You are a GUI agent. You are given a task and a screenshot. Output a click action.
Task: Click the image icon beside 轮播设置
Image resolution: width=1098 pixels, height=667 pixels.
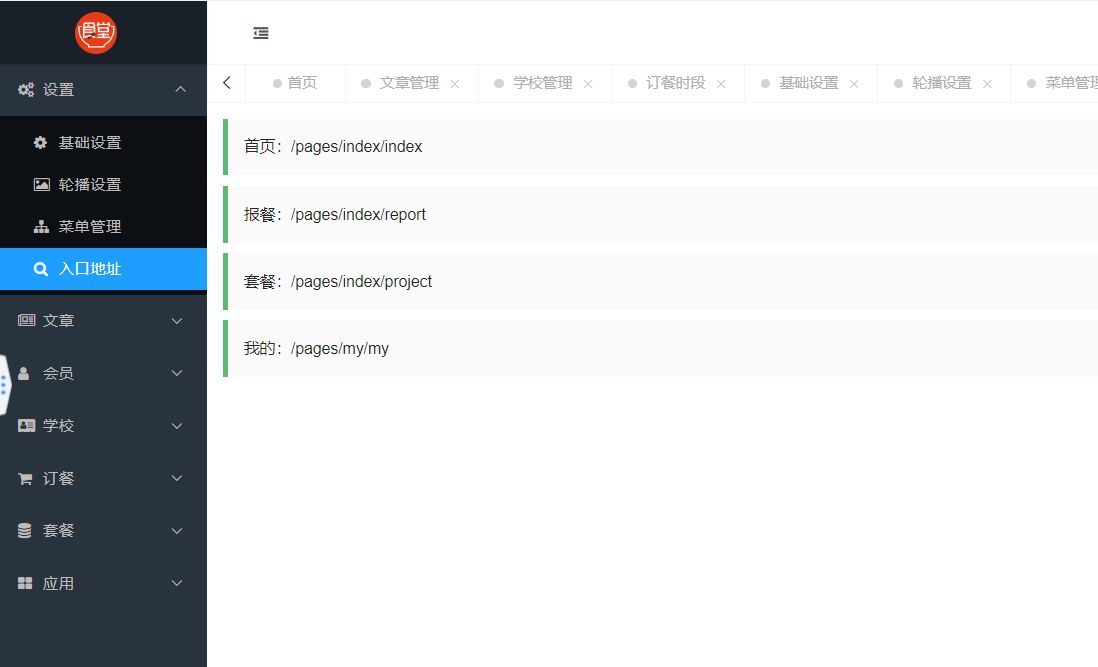coord(41,185)
